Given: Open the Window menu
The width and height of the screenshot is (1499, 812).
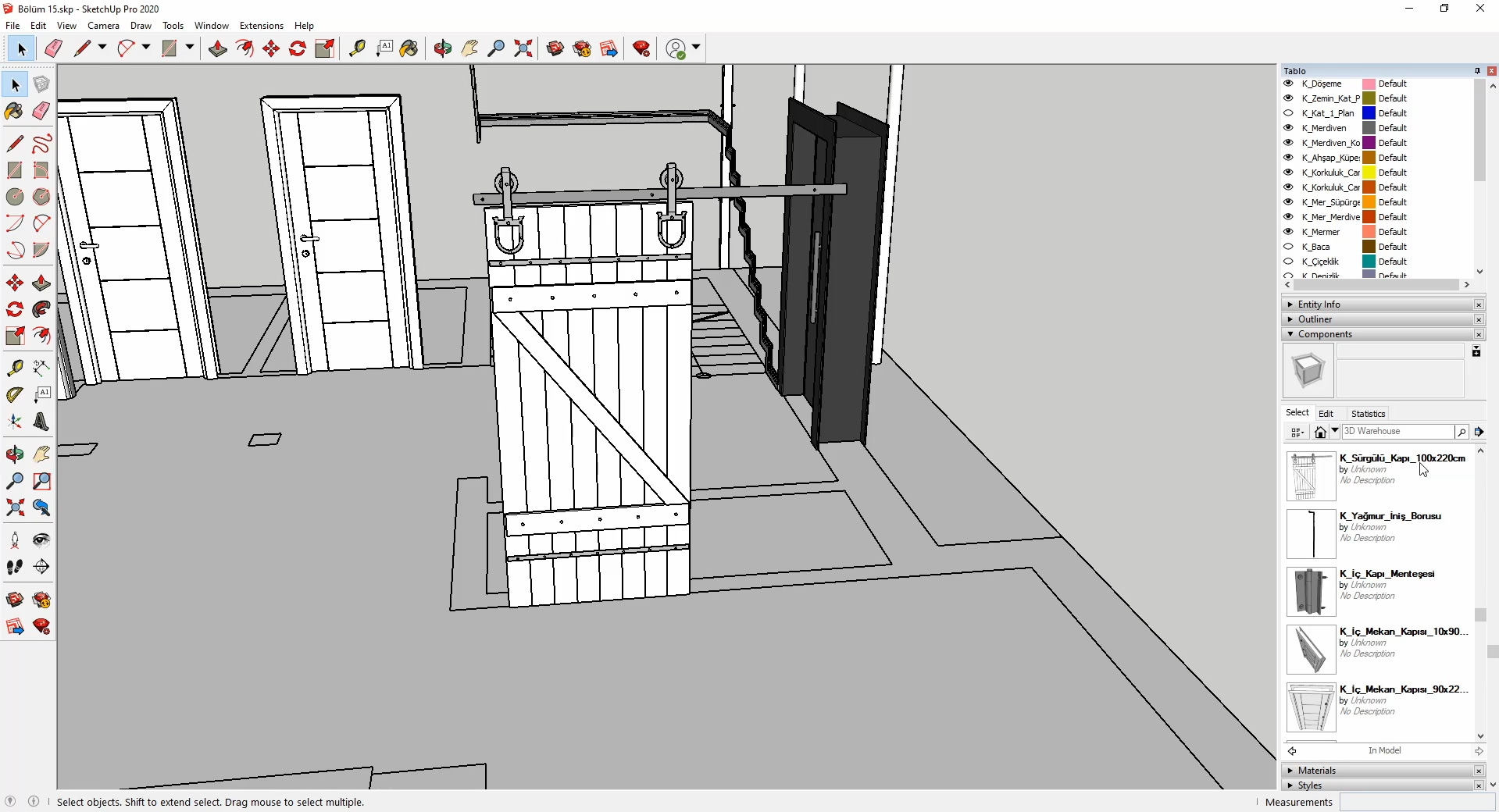Looking at the screenshot, I should (211, 26).
